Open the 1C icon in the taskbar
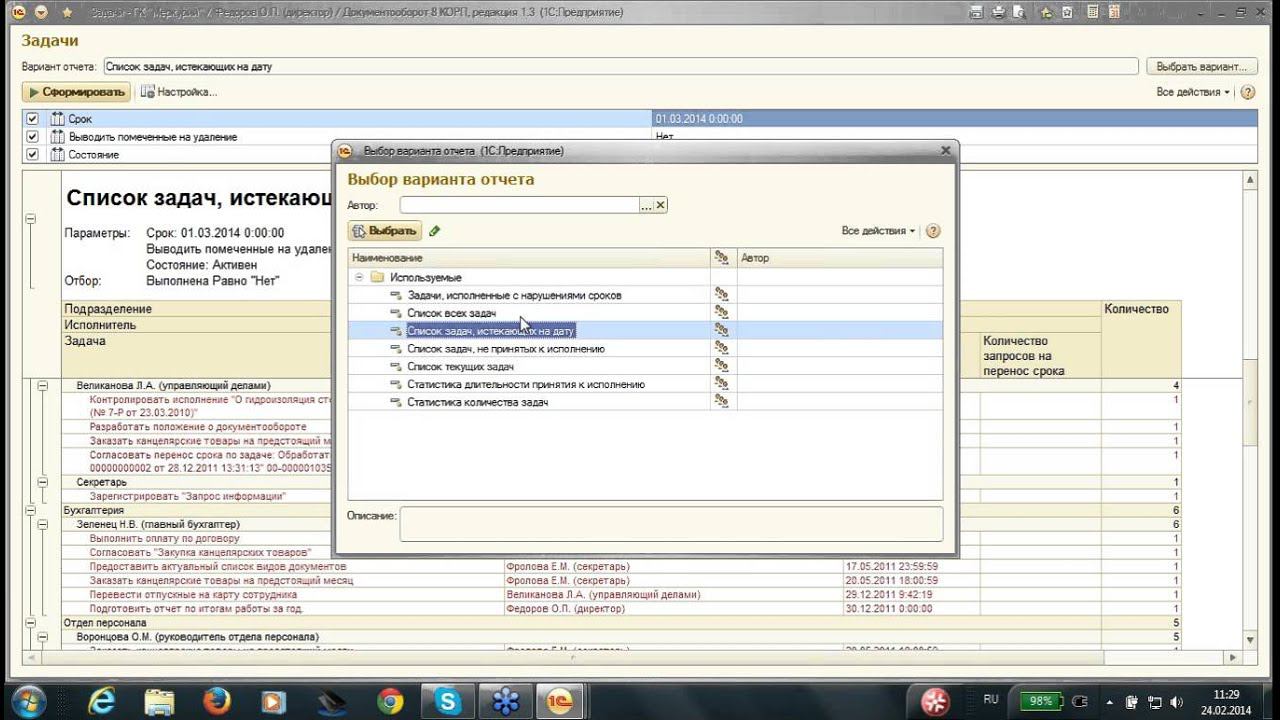 point(558,701)
